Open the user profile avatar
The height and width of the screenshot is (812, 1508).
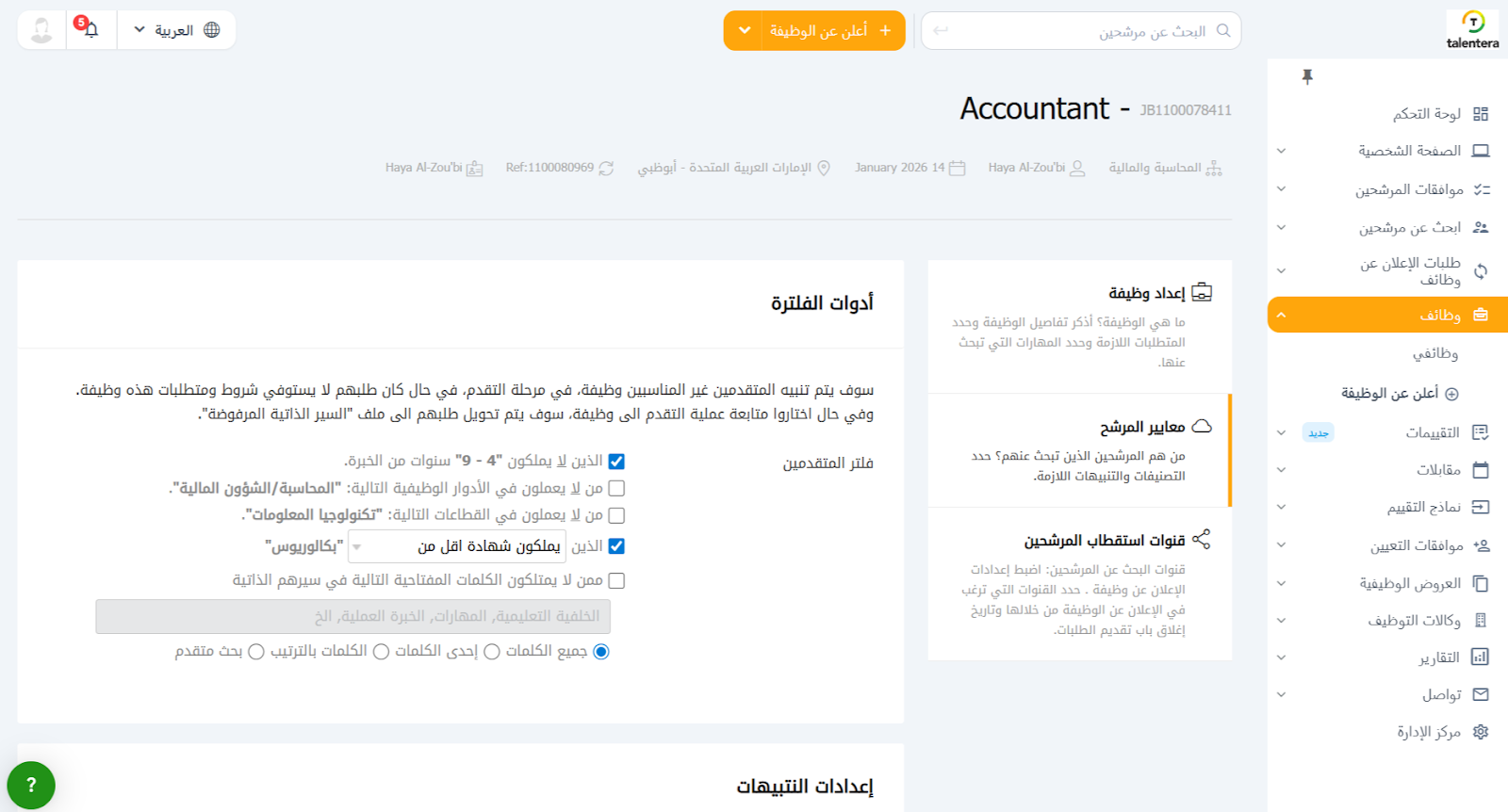(x=41, y=30)
